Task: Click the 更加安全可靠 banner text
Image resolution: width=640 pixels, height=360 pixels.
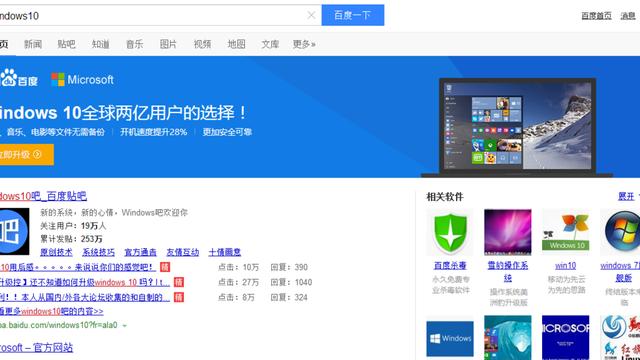Action: point(227,132)
